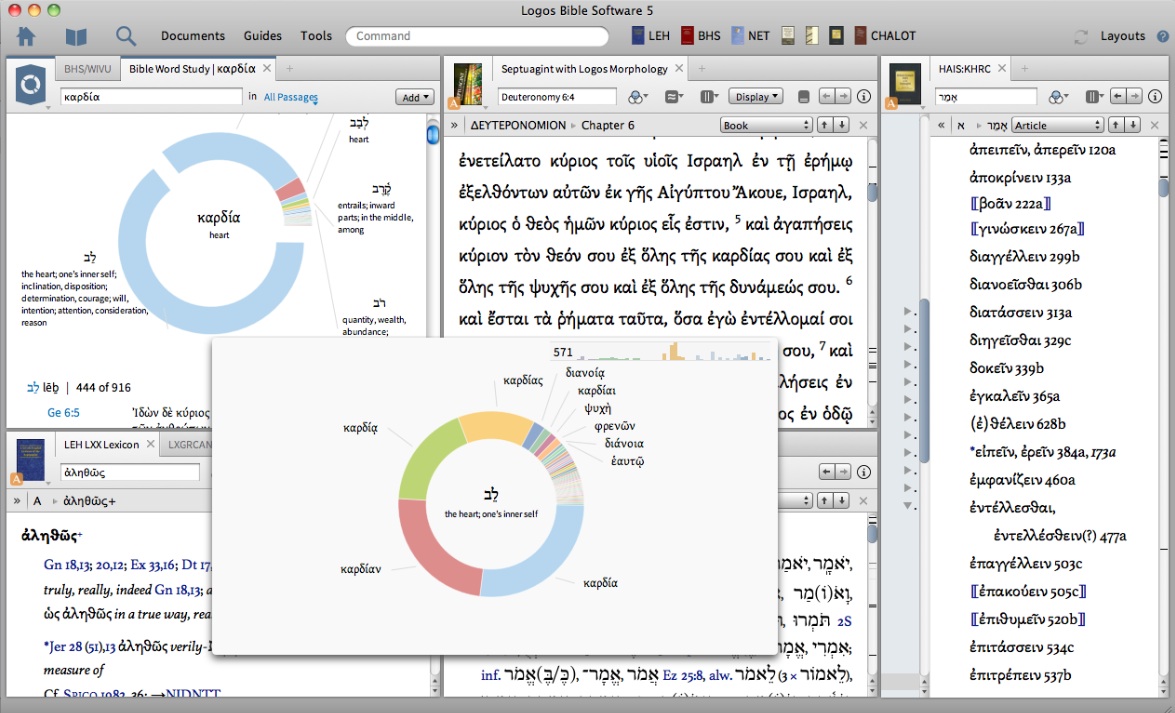
Task: Expand the Add dropdown in Bible Word Study
Action: point(414,97)
